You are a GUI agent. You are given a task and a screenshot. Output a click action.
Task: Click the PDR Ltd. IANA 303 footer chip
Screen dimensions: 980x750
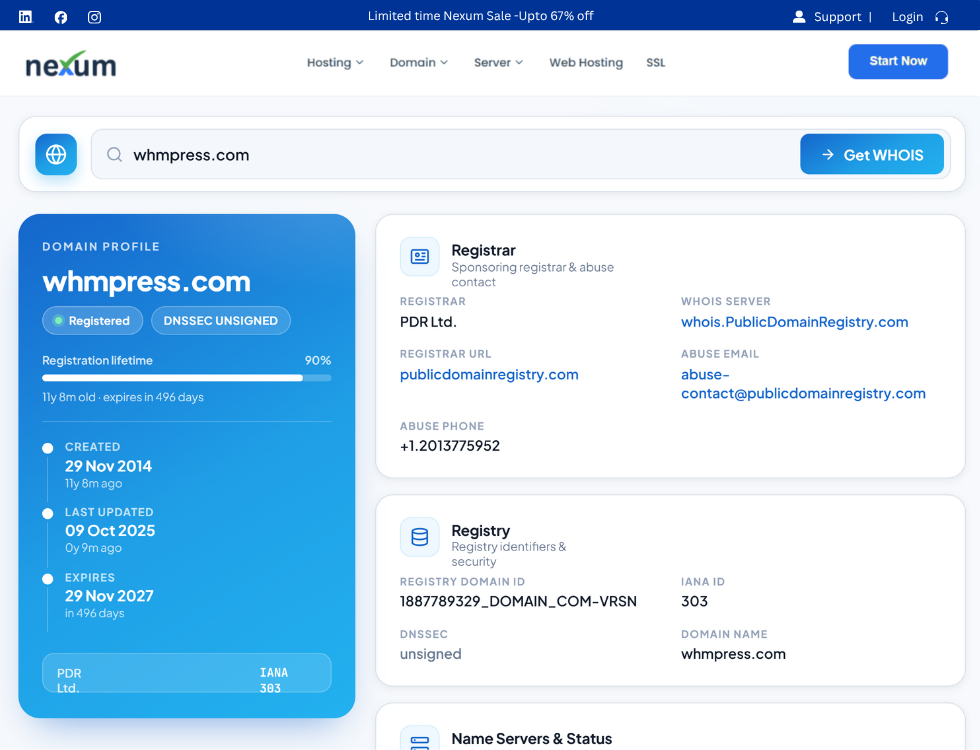[x=187, y=673]
